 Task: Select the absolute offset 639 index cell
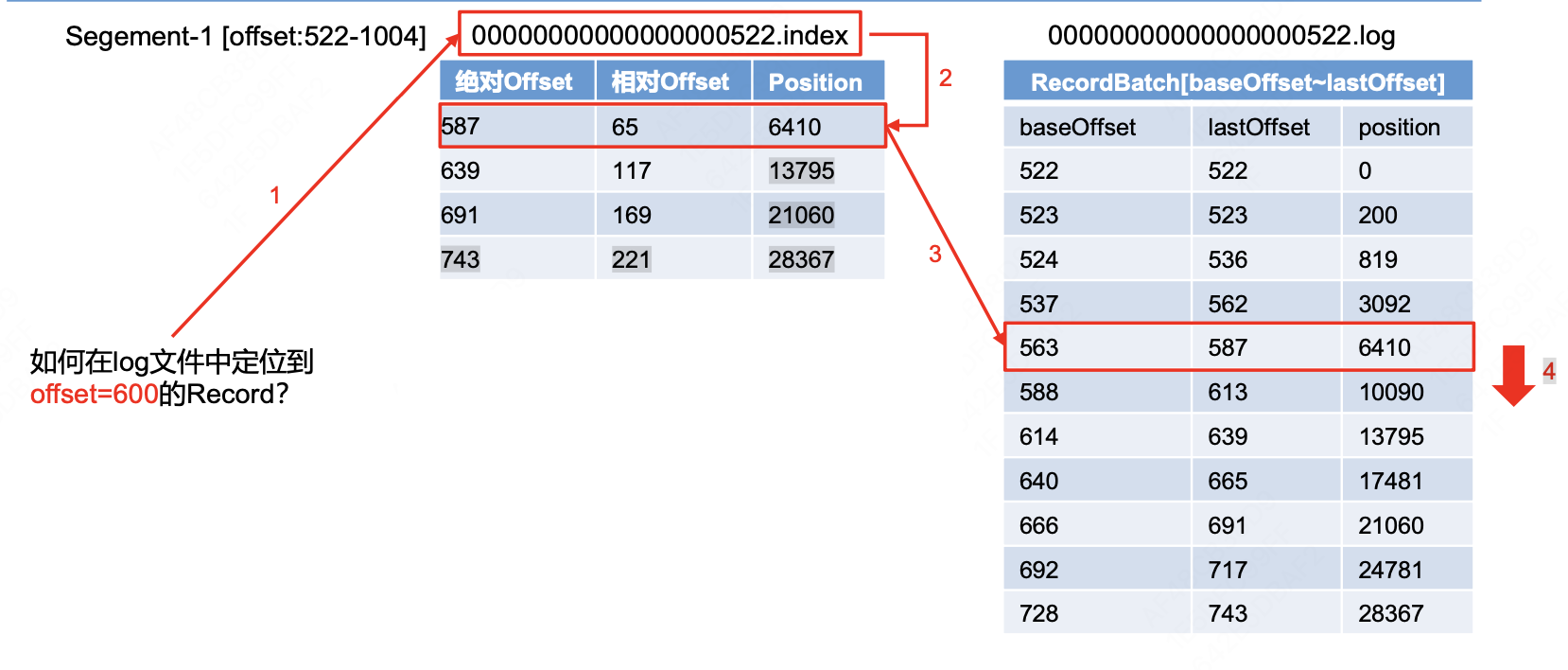click(461, 171)
